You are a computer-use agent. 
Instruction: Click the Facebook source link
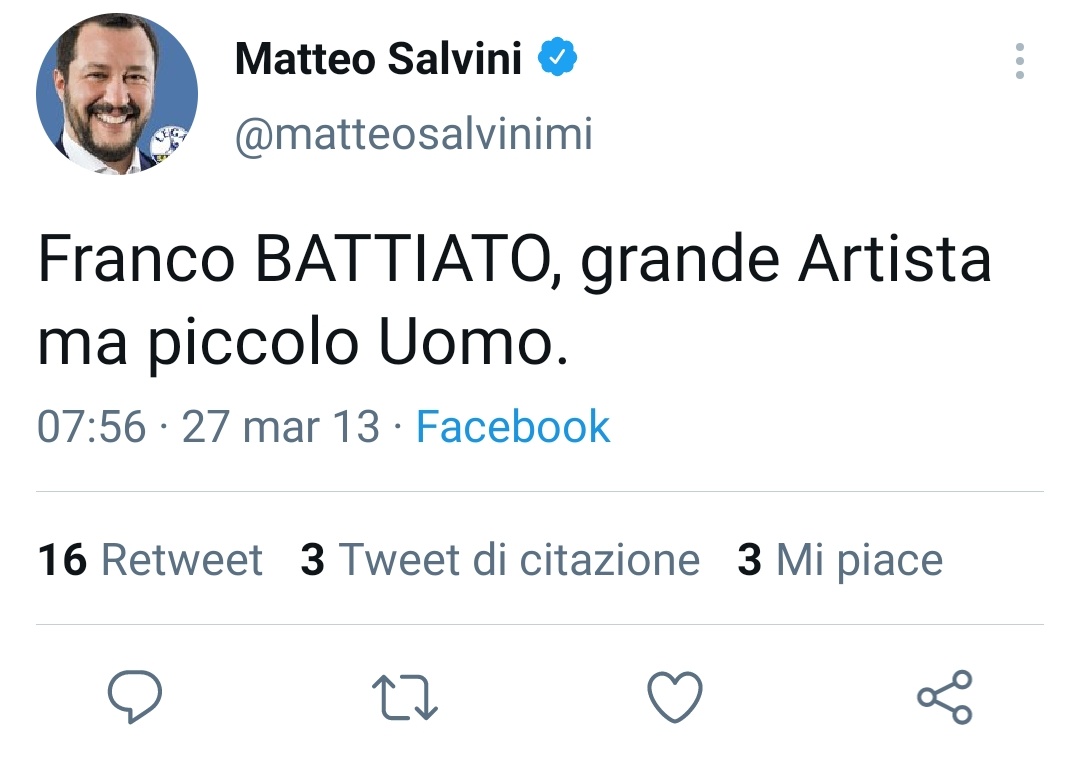point(512,427)
